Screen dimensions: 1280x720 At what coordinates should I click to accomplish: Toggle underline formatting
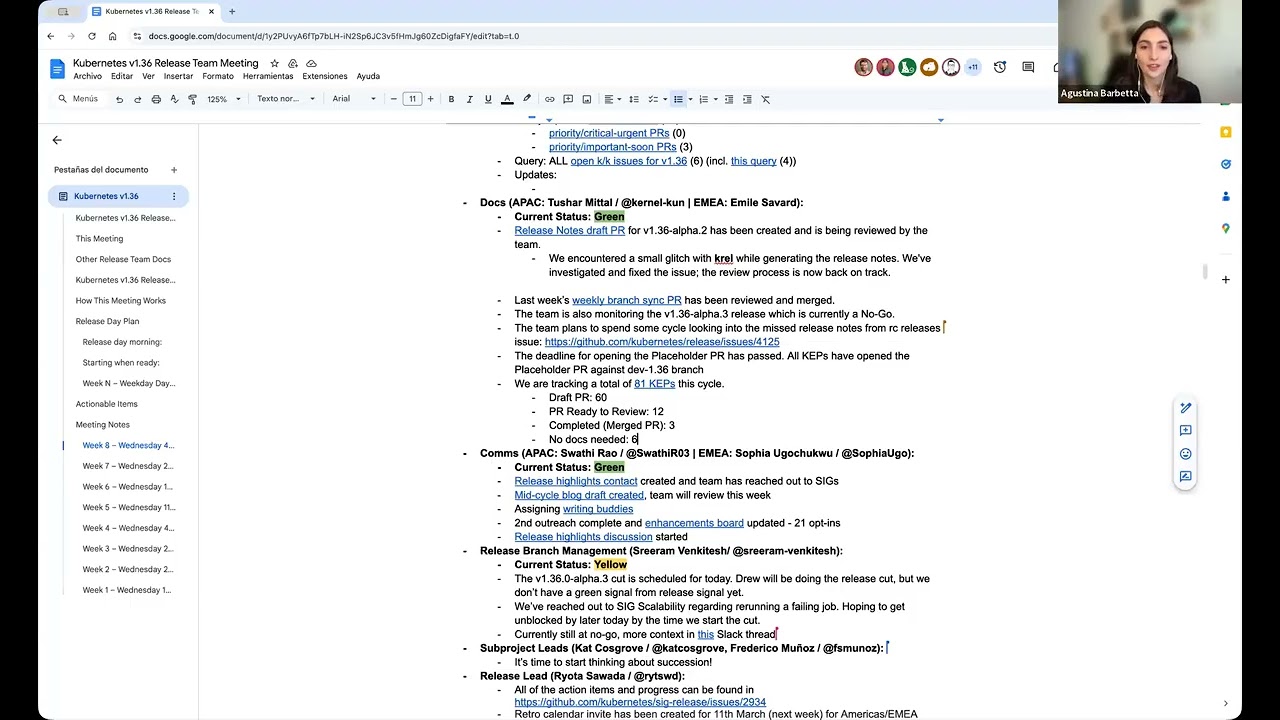(x=488, y=99)
